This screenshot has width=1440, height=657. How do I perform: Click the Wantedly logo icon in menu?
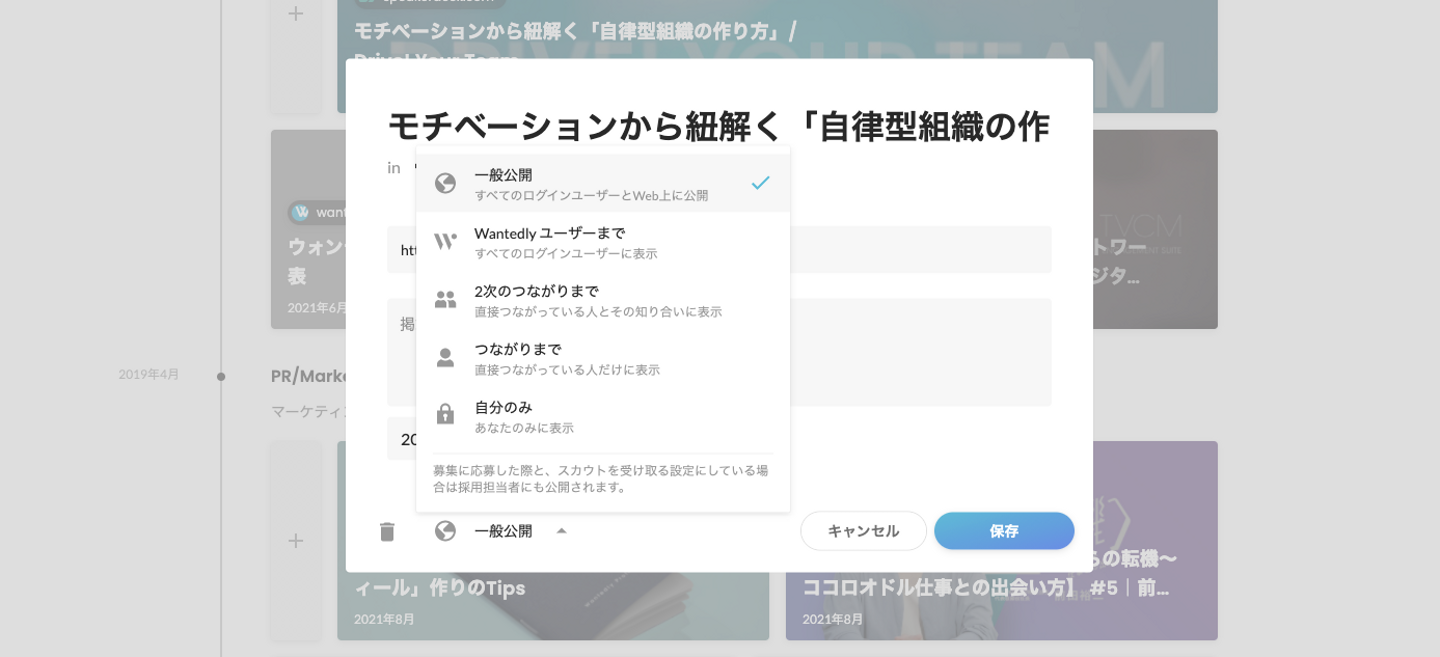[x=445, y=241]
